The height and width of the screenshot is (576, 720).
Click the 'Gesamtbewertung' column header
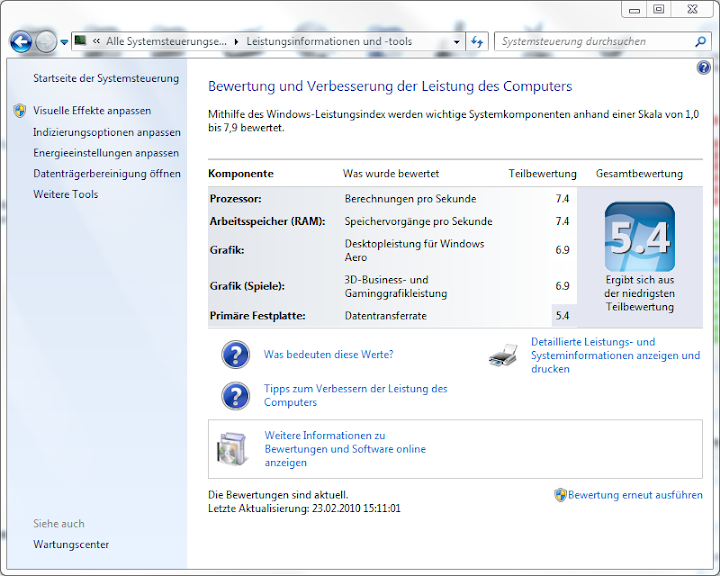pyautogui.click(x=639, y=174)
